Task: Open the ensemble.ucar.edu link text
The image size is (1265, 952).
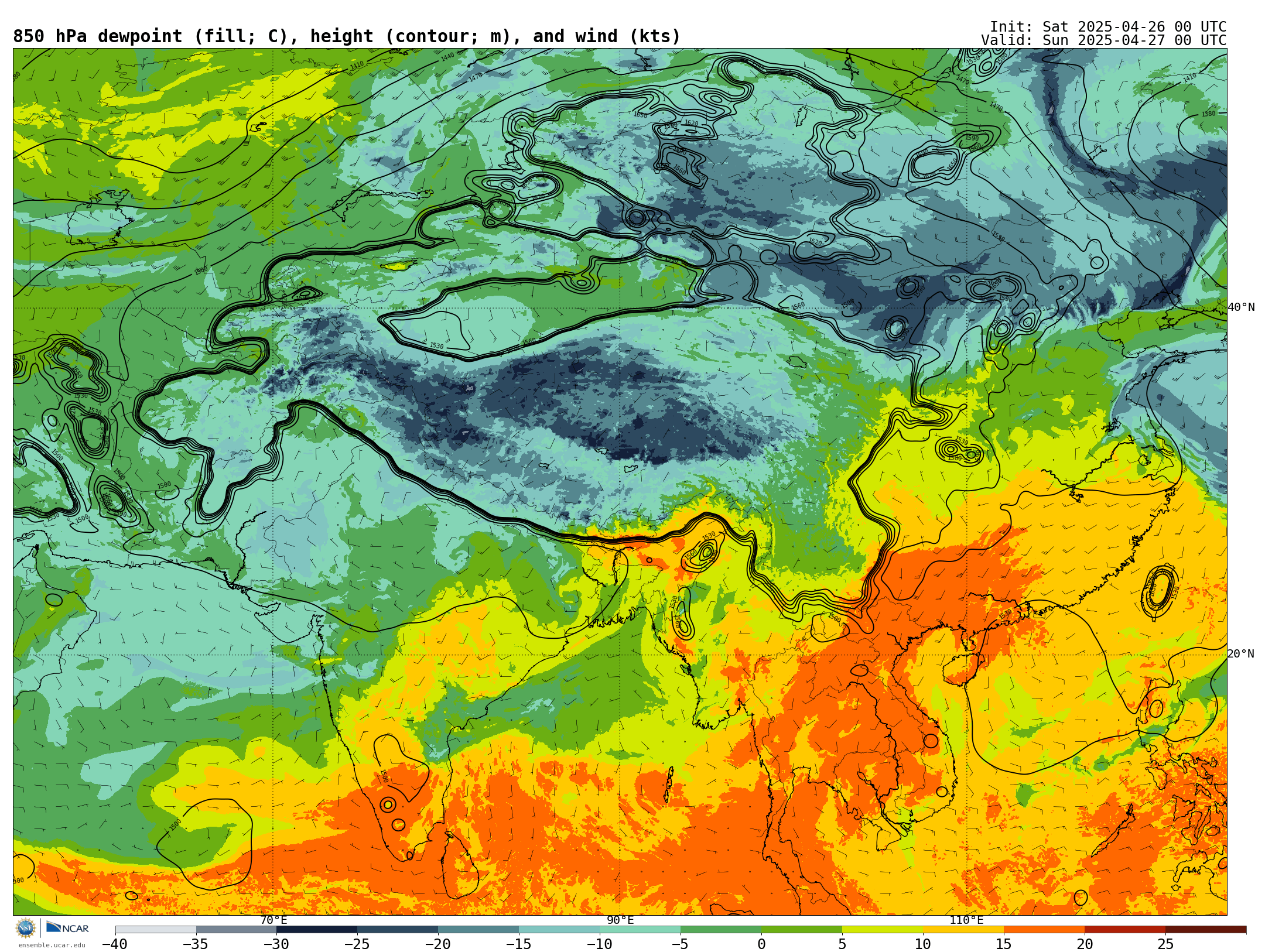Action: coord(52,945)
